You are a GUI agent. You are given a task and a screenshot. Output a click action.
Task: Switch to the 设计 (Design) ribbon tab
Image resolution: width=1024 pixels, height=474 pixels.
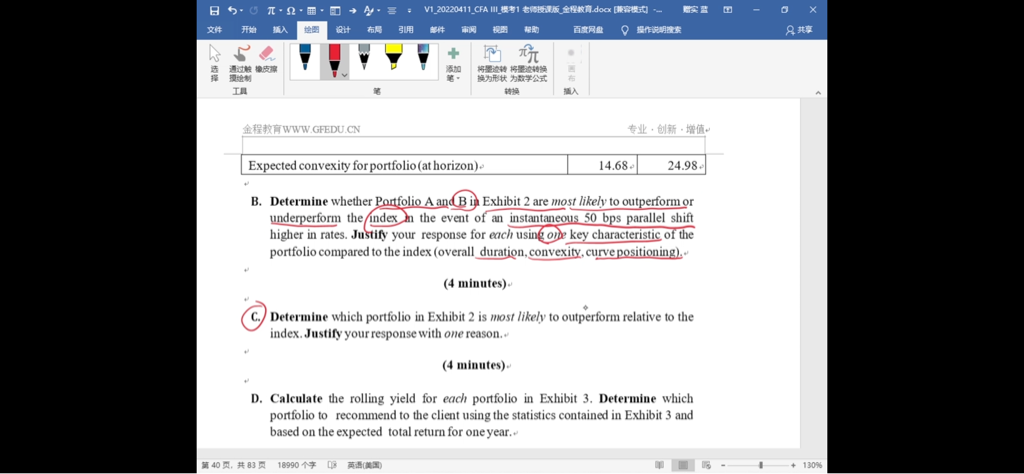[343, 30]
